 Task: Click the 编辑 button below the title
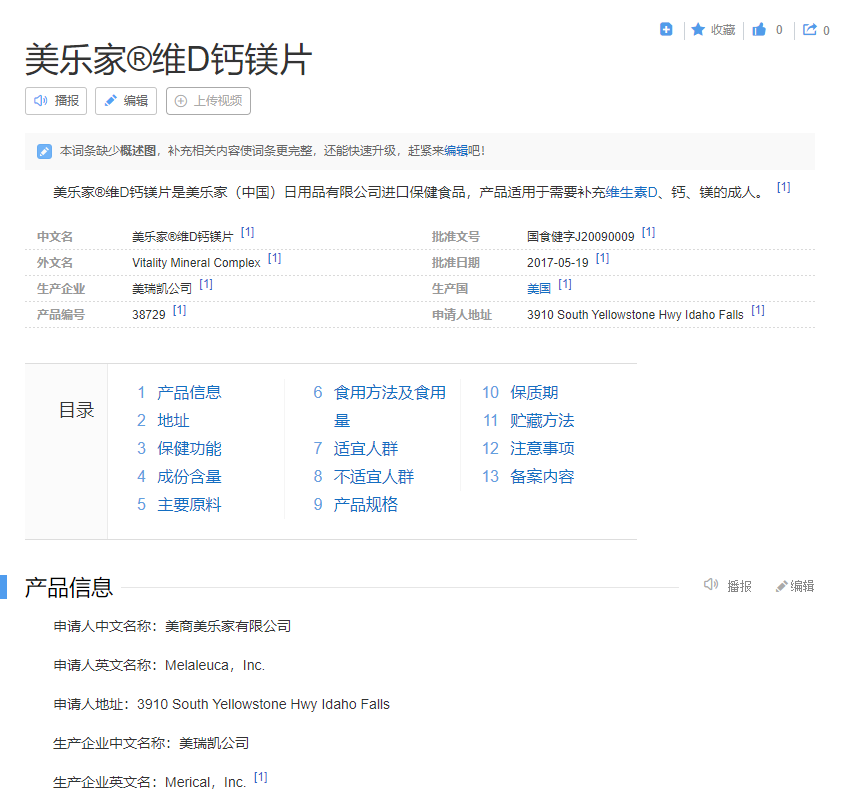pos(126,101)
